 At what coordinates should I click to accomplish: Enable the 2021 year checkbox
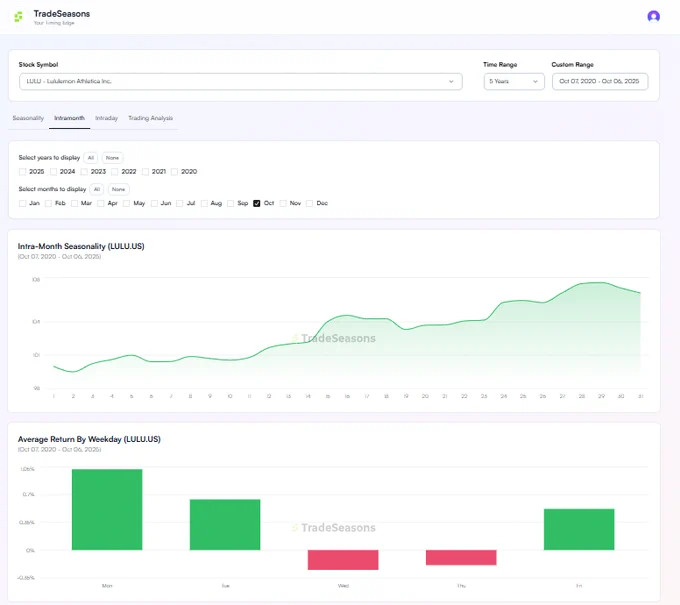(145, 172)
